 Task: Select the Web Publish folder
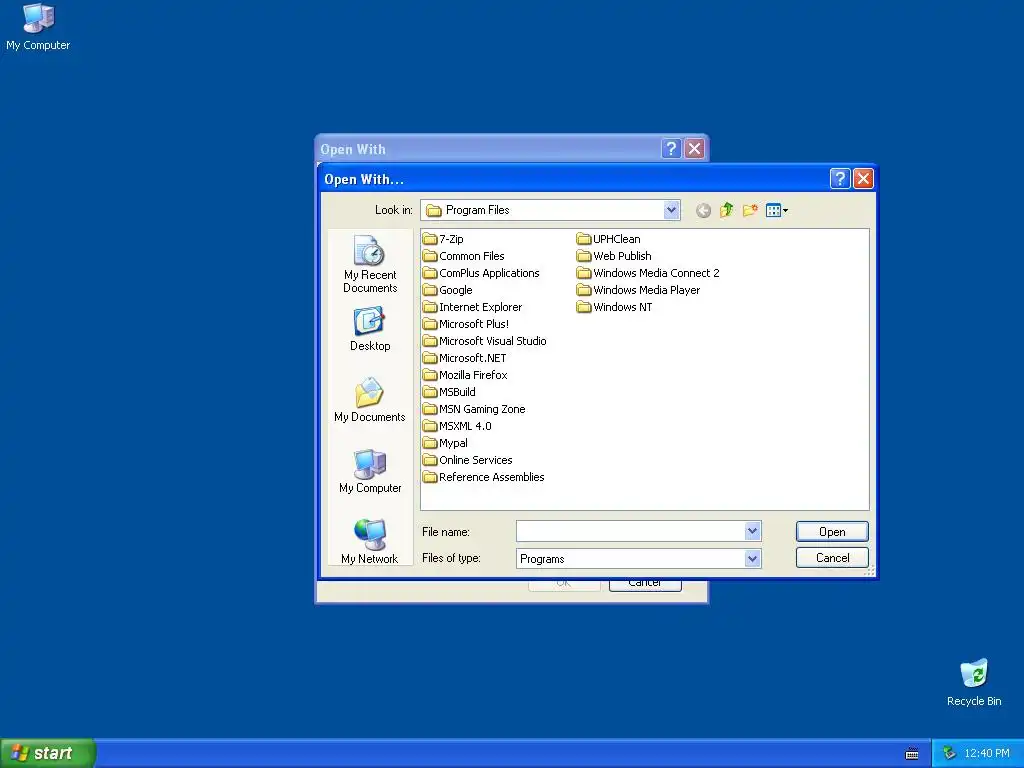[x=615, y=256]
